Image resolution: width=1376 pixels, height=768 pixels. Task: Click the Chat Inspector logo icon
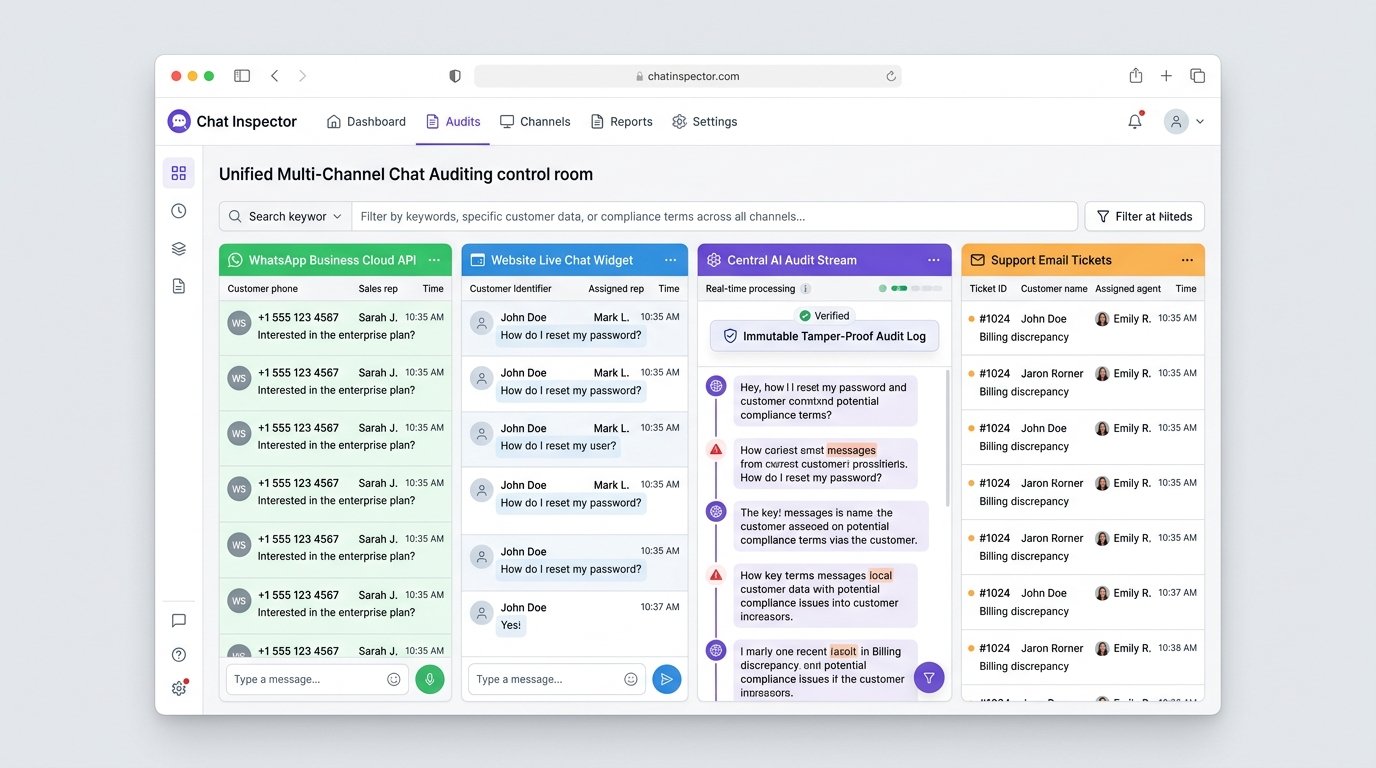tap(179, 121)
